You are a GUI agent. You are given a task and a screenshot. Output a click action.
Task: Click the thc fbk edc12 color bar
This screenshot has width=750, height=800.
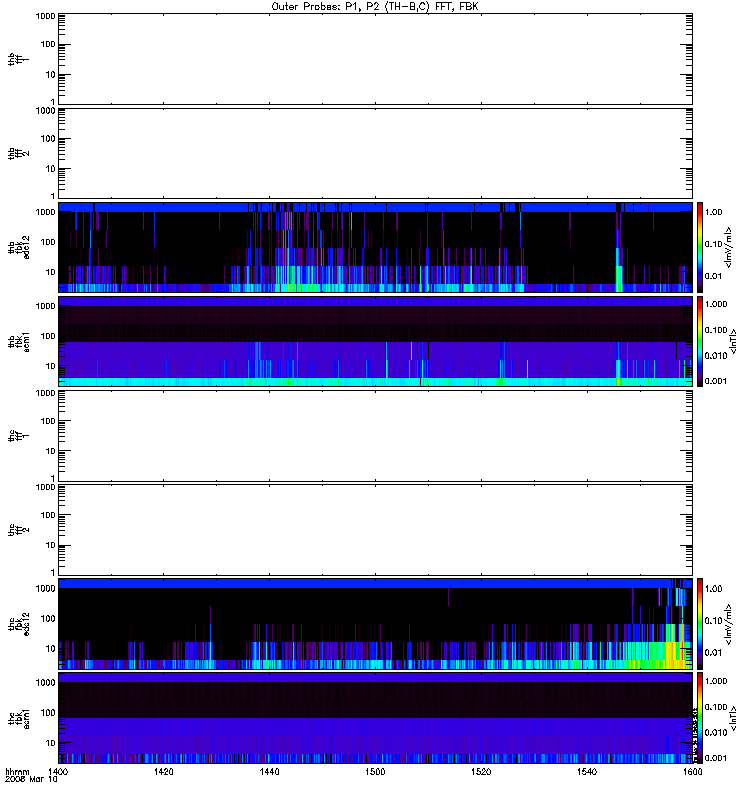point(700,623)
